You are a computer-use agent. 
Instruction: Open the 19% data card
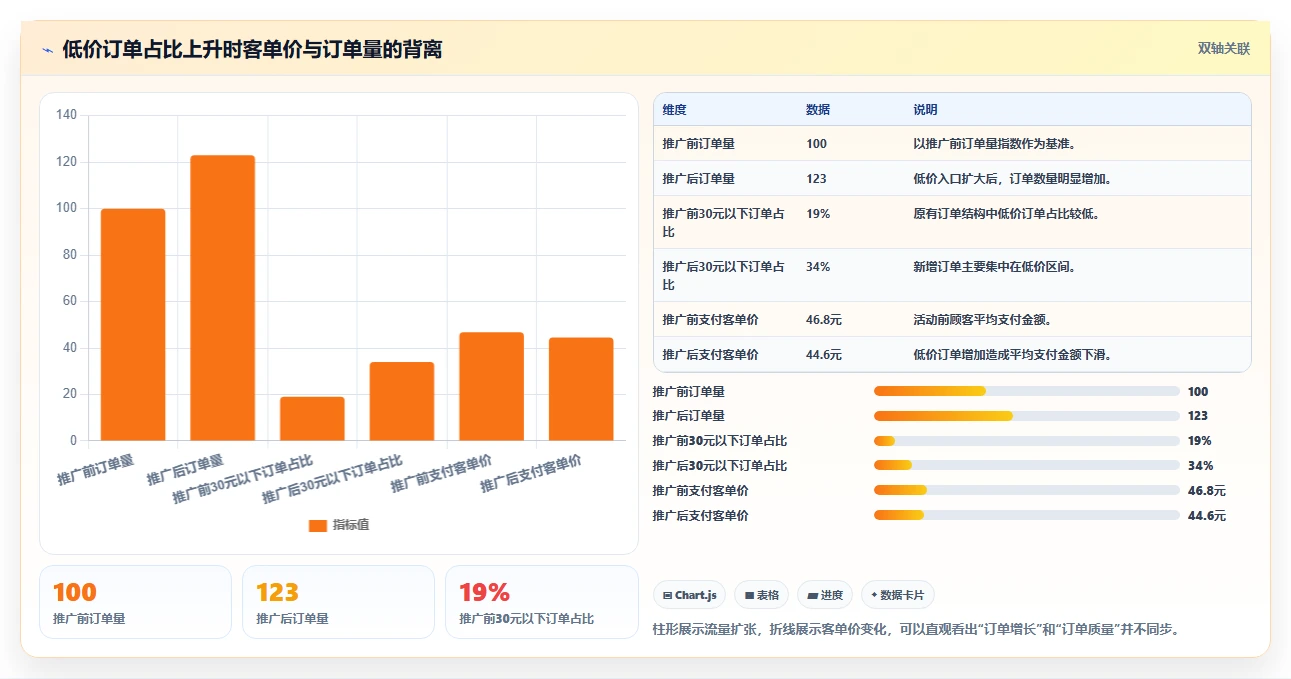tap(542, 602)
